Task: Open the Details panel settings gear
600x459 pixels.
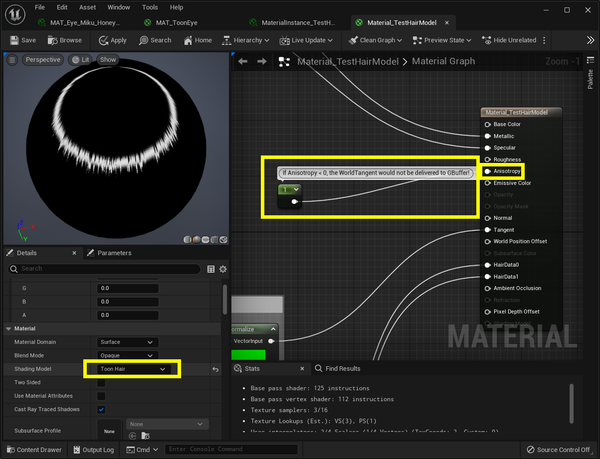Action: click(223, 269)
